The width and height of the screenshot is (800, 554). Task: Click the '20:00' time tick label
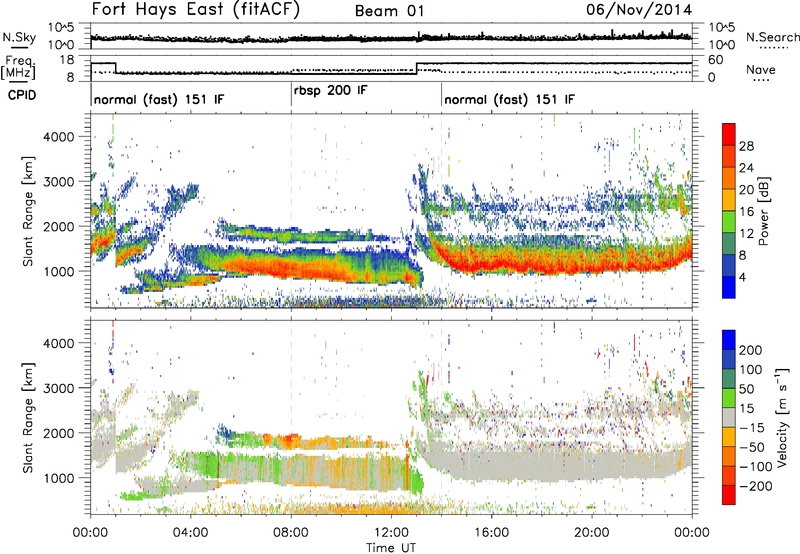click(x=591, y=533)
